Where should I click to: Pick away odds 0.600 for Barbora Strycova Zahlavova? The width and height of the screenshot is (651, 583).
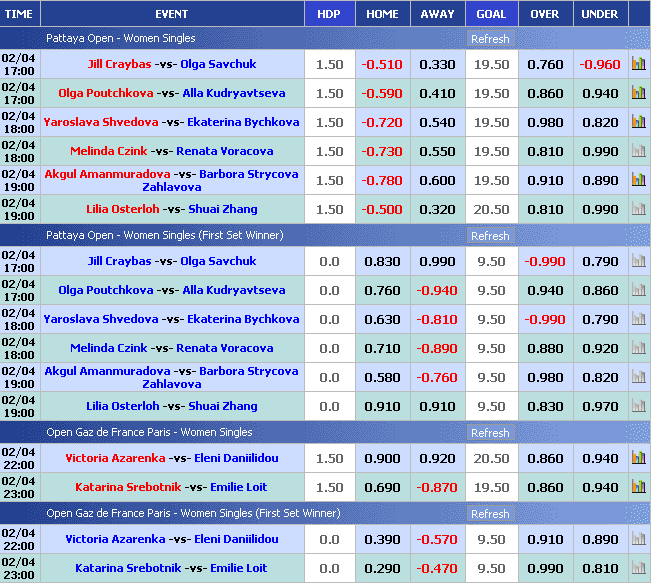(437, 181)
